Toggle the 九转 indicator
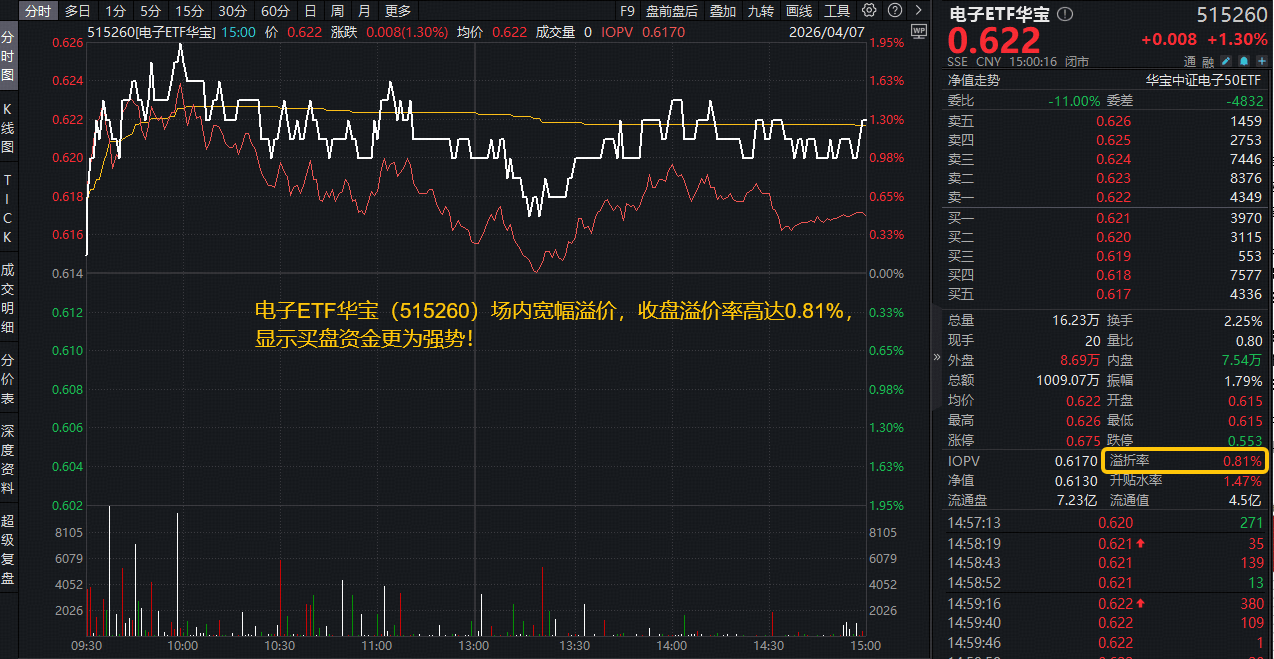 [x=761, y=11]
